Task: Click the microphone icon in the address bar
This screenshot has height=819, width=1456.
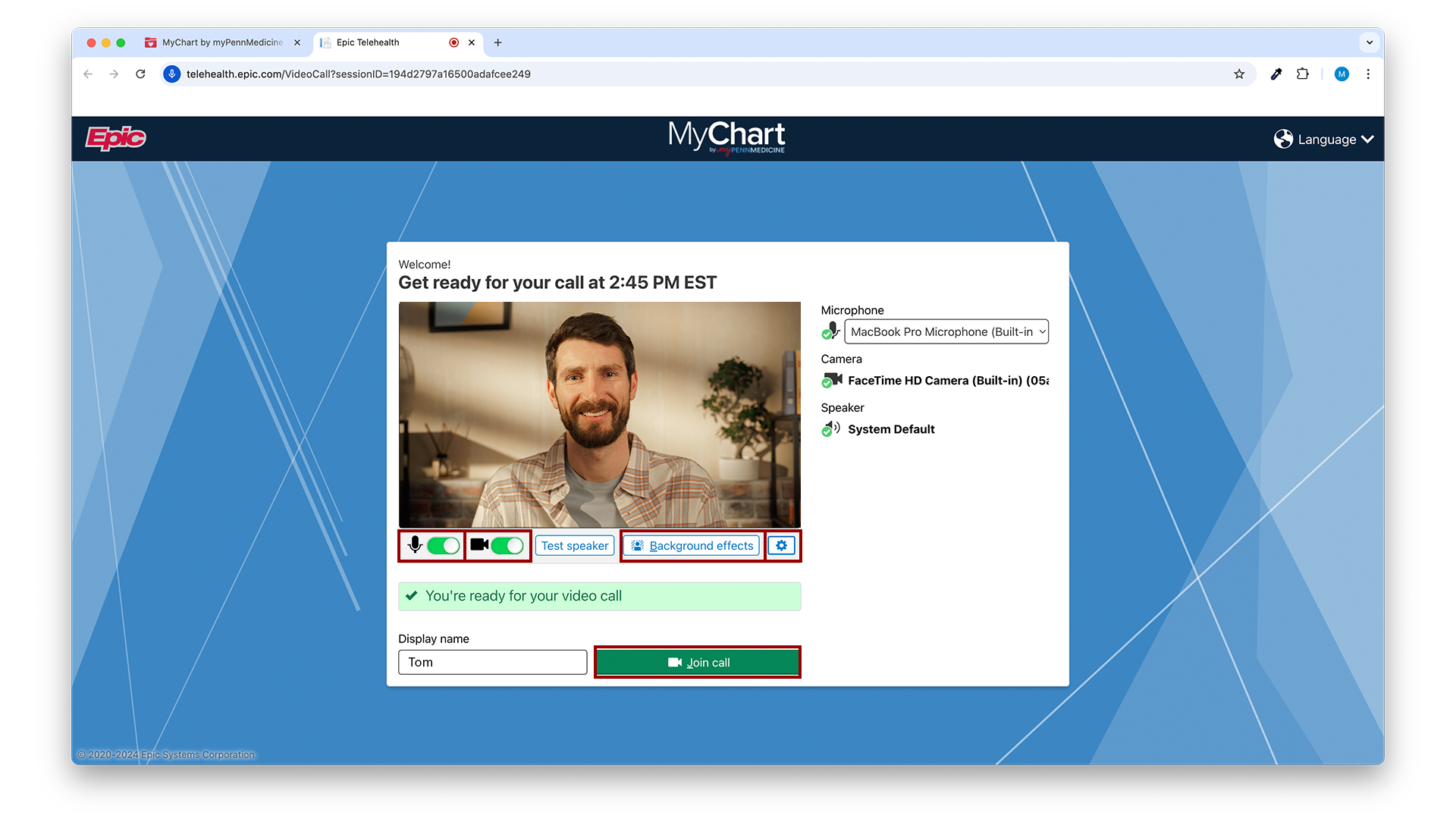Action: [x=172, y=74]
